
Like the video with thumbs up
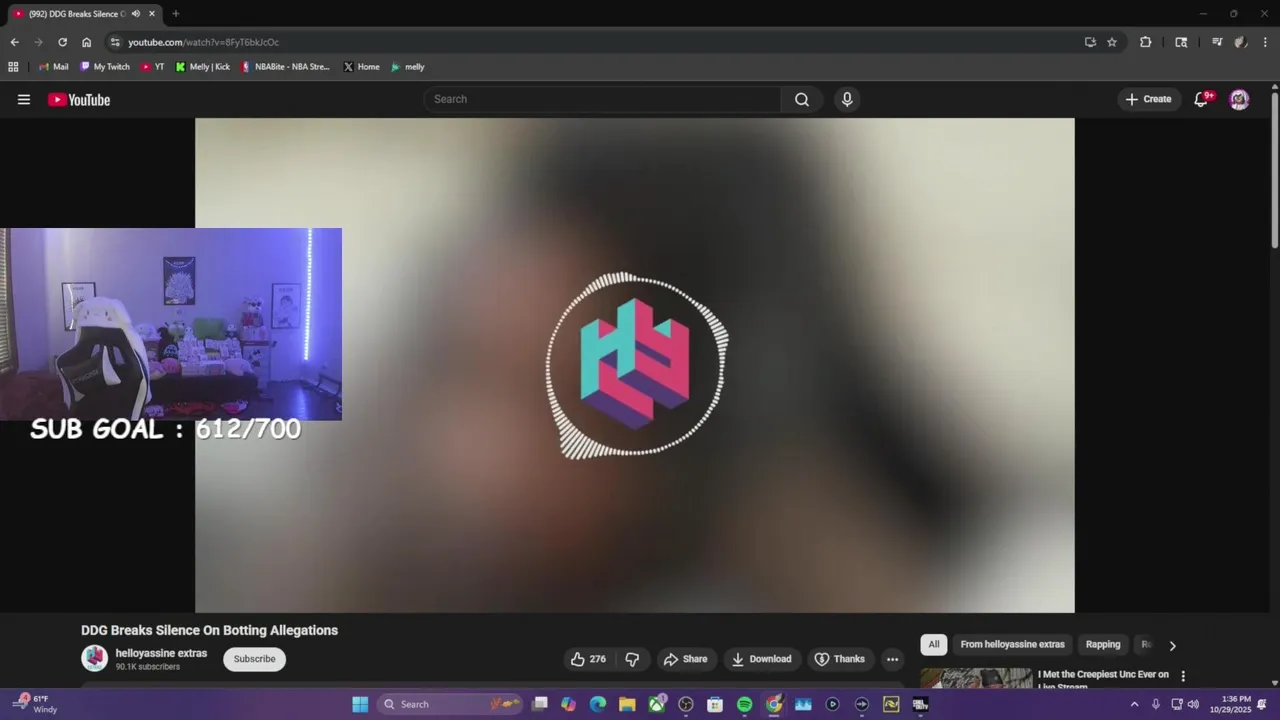tap(588, 659)
